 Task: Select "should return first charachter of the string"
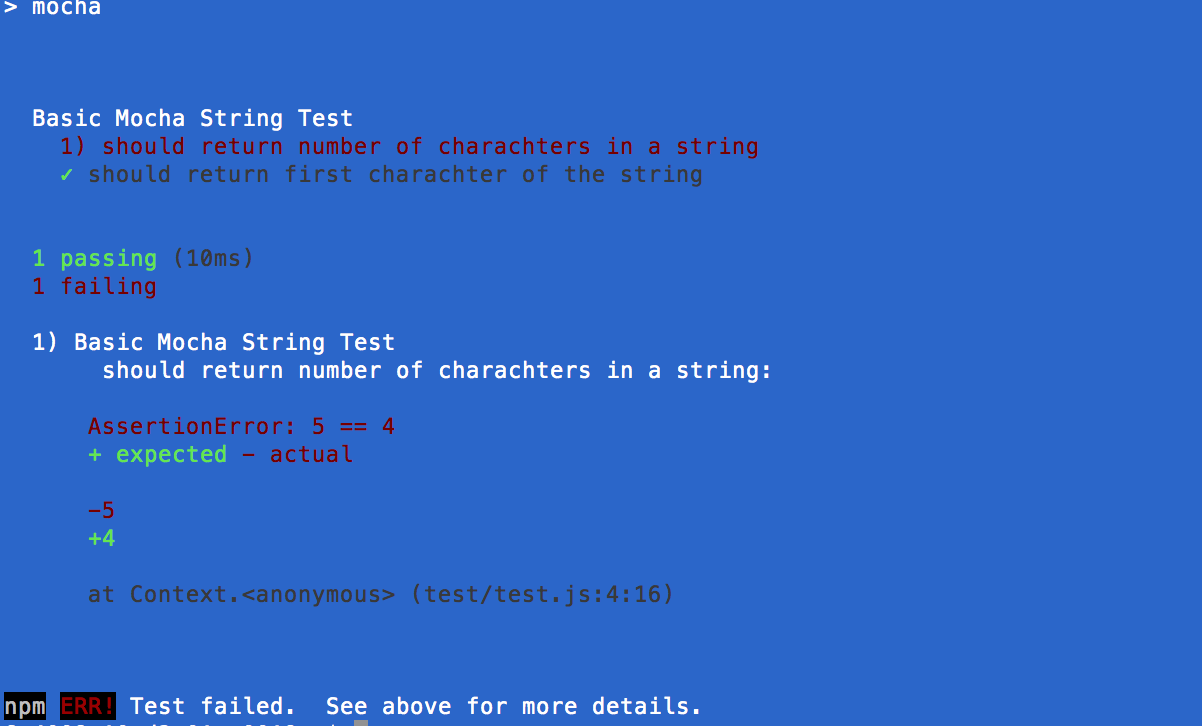tap(395, 175)
